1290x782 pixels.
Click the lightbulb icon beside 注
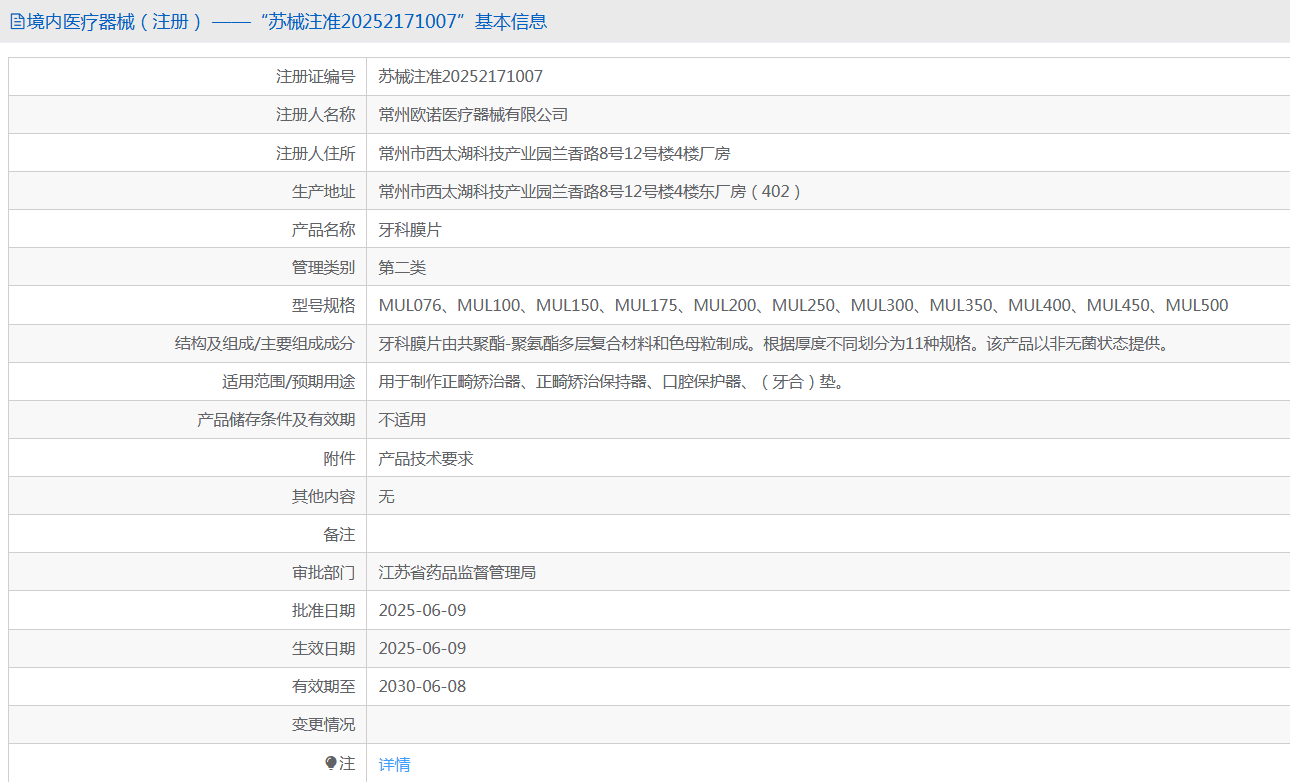tap(331, 763)
